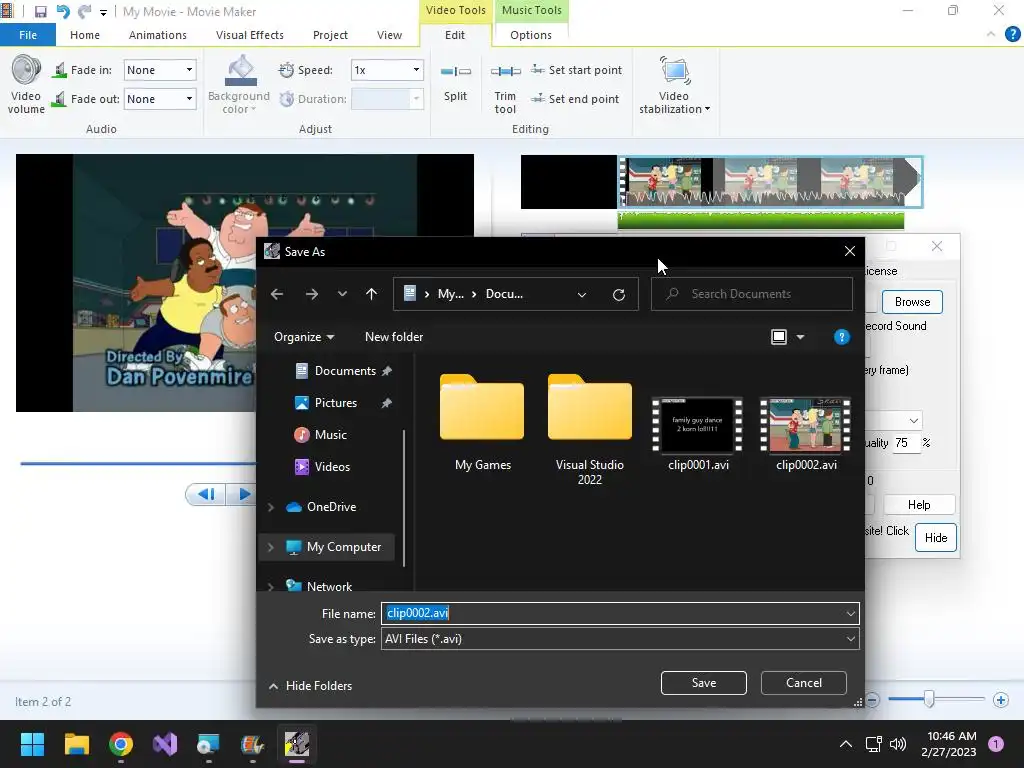This screenshot has height=768, width=1024.
Task: Click Help in the background dialog
Action: point(919,505)
